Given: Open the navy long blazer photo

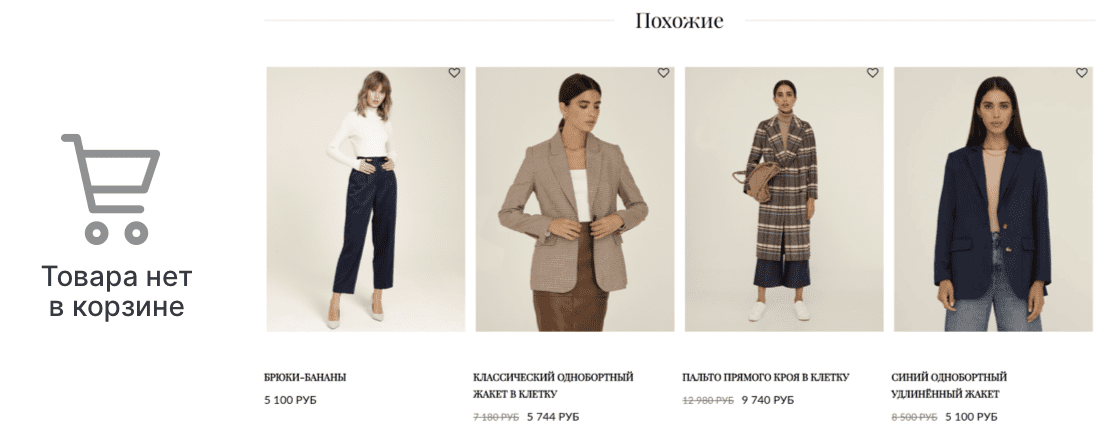Looking at the screenshot, I should 993,199.
